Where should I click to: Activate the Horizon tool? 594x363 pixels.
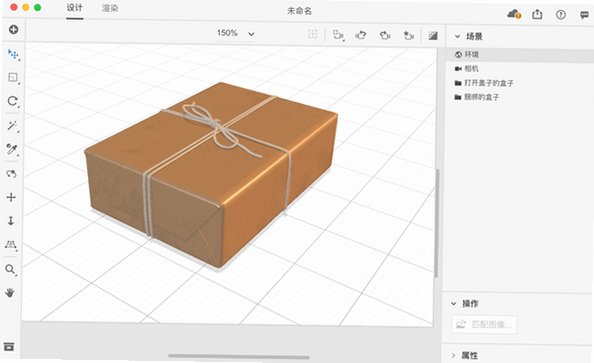[11, 244]
